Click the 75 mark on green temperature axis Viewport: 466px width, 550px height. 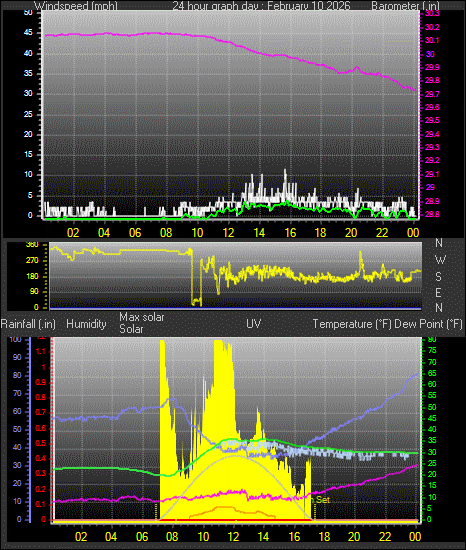click(x=432, y=351)
